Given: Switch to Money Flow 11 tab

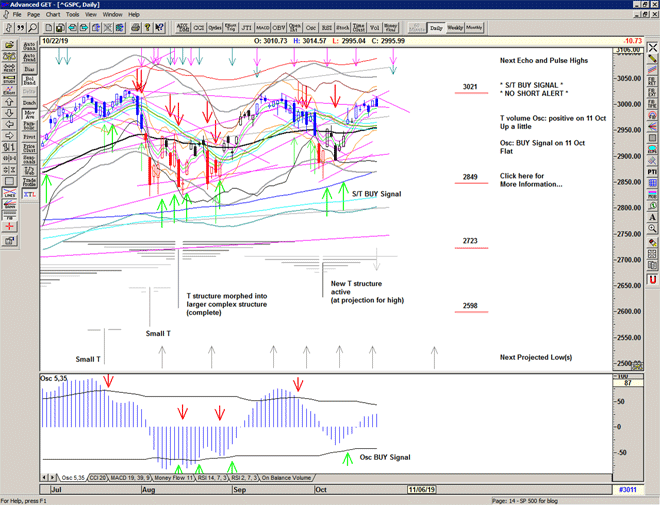Looking at the screenshot, I should tap(173, 478).
